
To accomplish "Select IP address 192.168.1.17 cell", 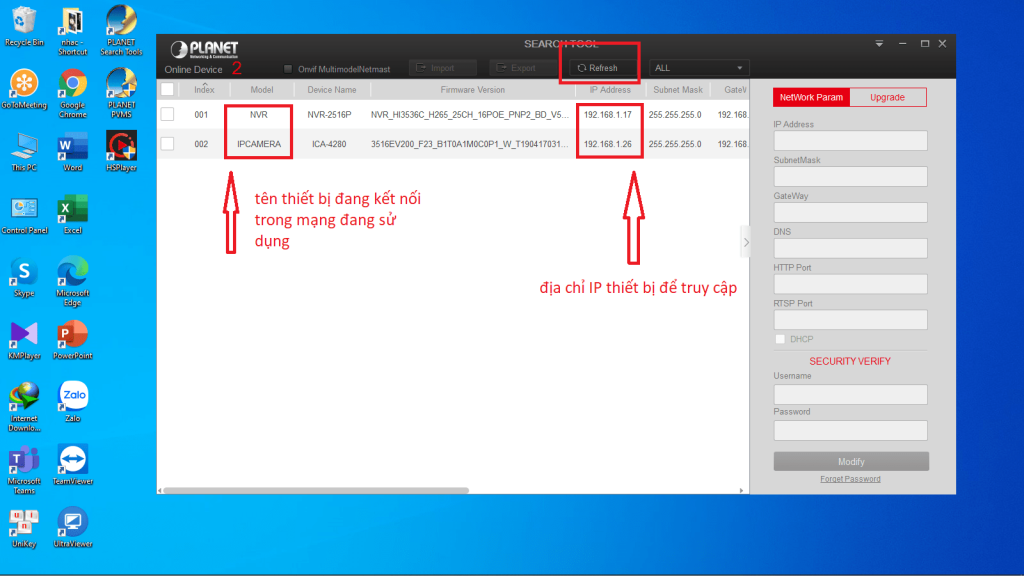I will (608, 114).
